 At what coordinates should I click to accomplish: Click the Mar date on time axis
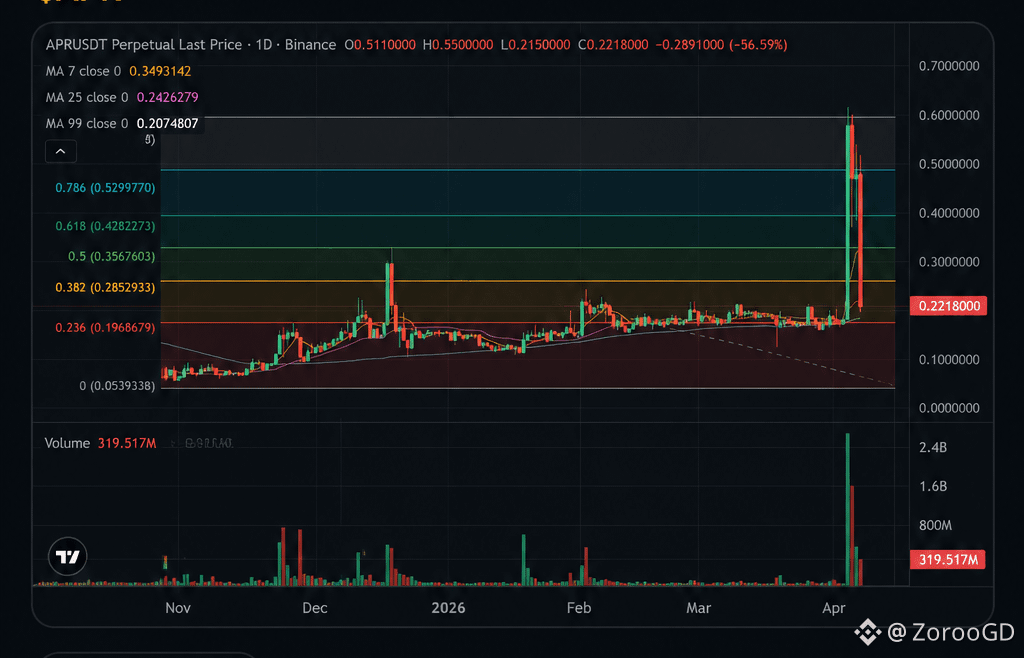pos(698,608)
